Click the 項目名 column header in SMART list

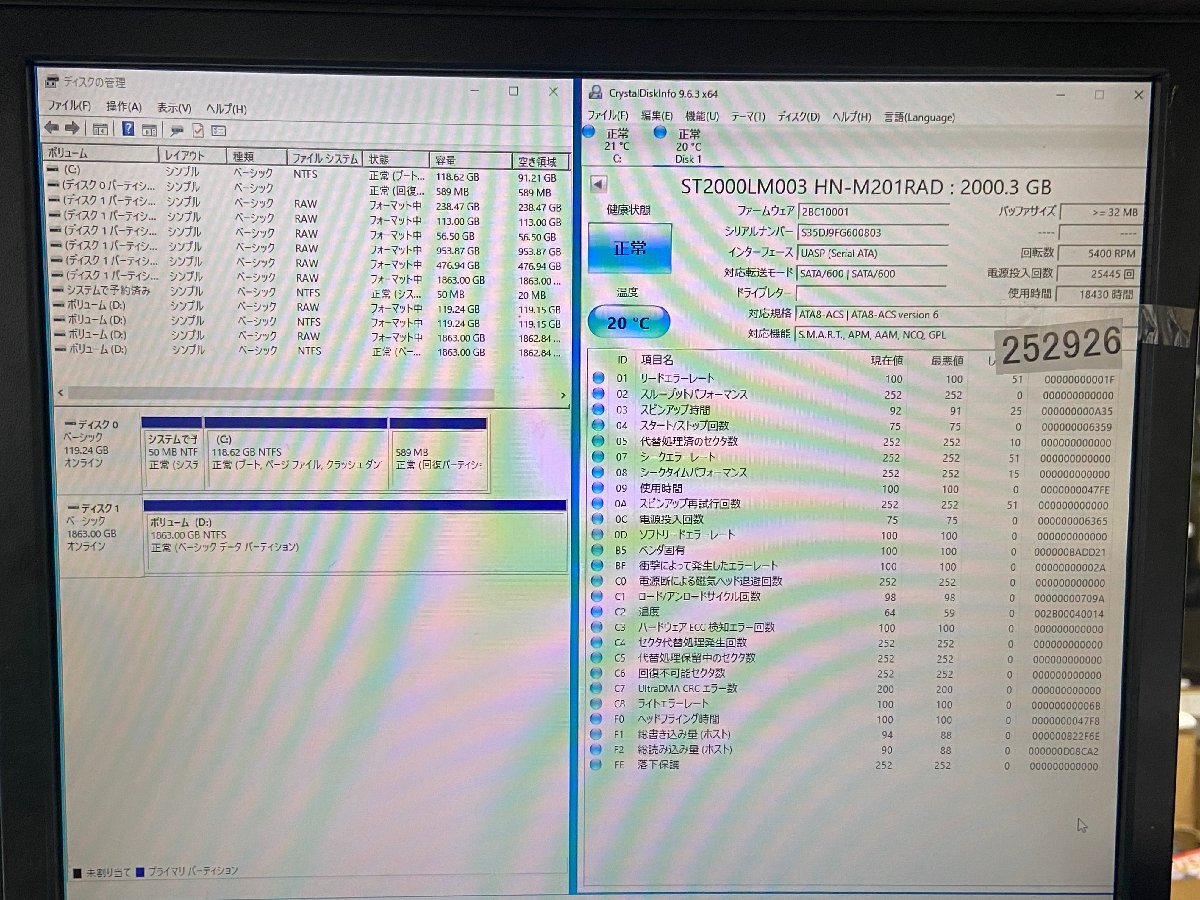656,359
